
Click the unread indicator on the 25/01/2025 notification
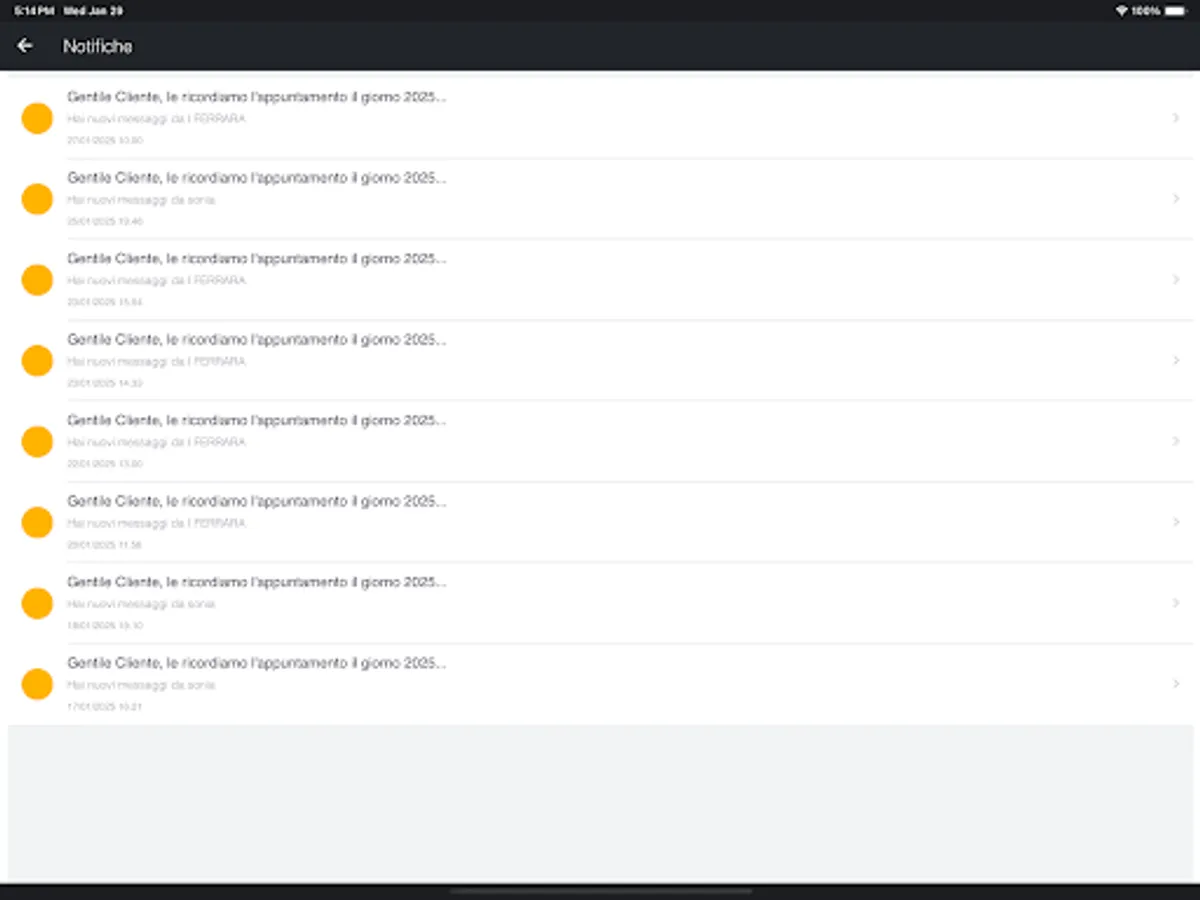[x=37, y=199]
